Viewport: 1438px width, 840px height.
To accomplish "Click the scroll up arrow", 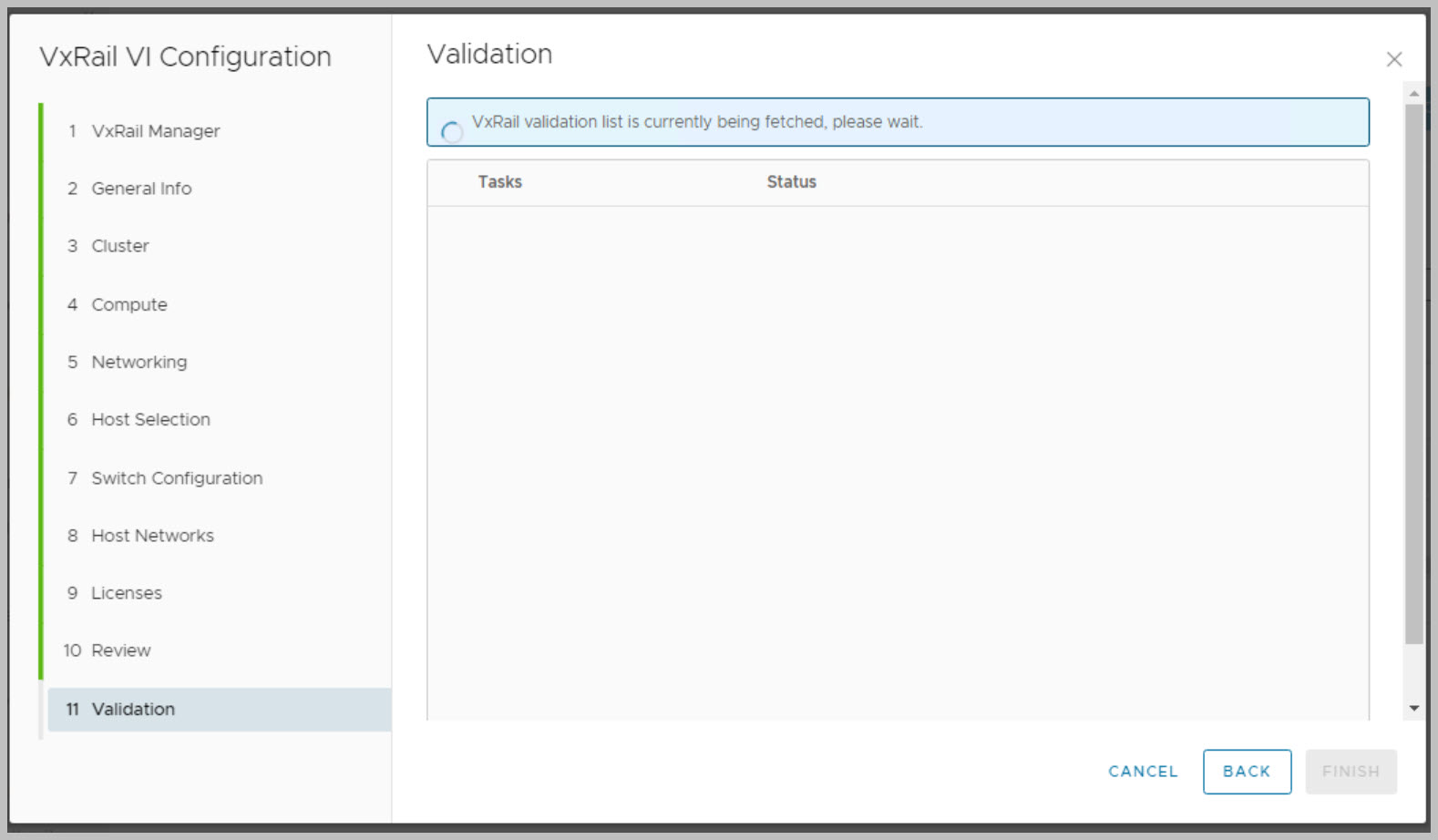I will coord(1413,94).
